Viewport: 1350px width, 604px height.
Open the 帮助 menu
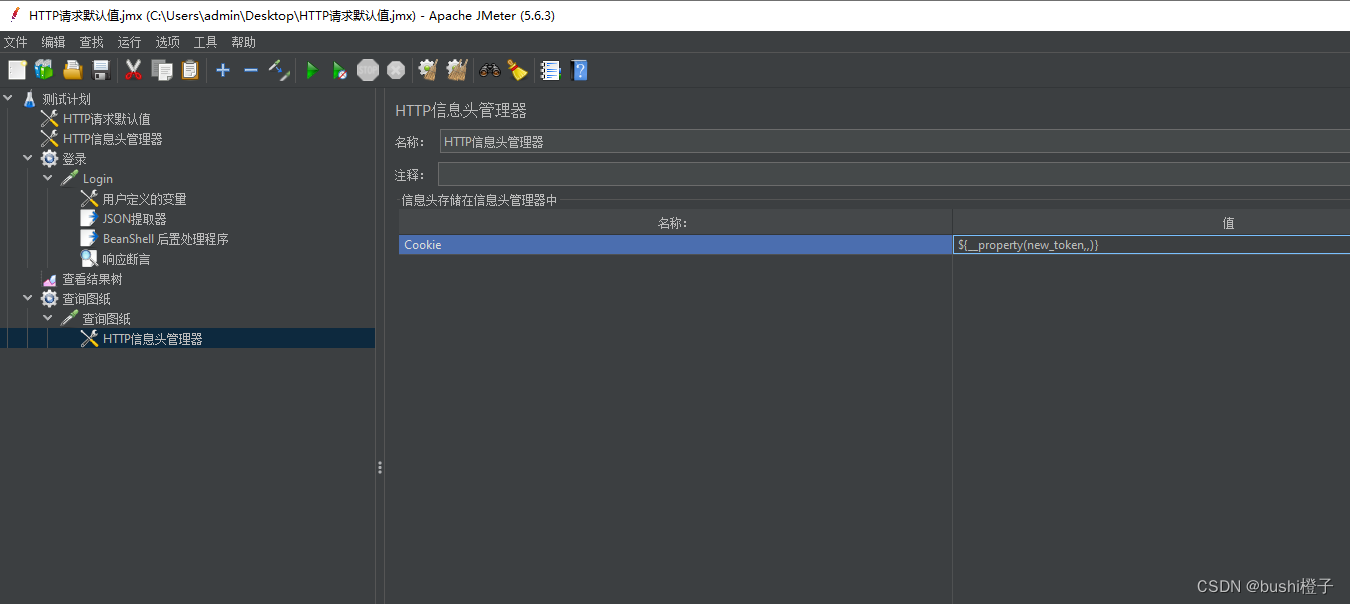(x=244, y=42)
